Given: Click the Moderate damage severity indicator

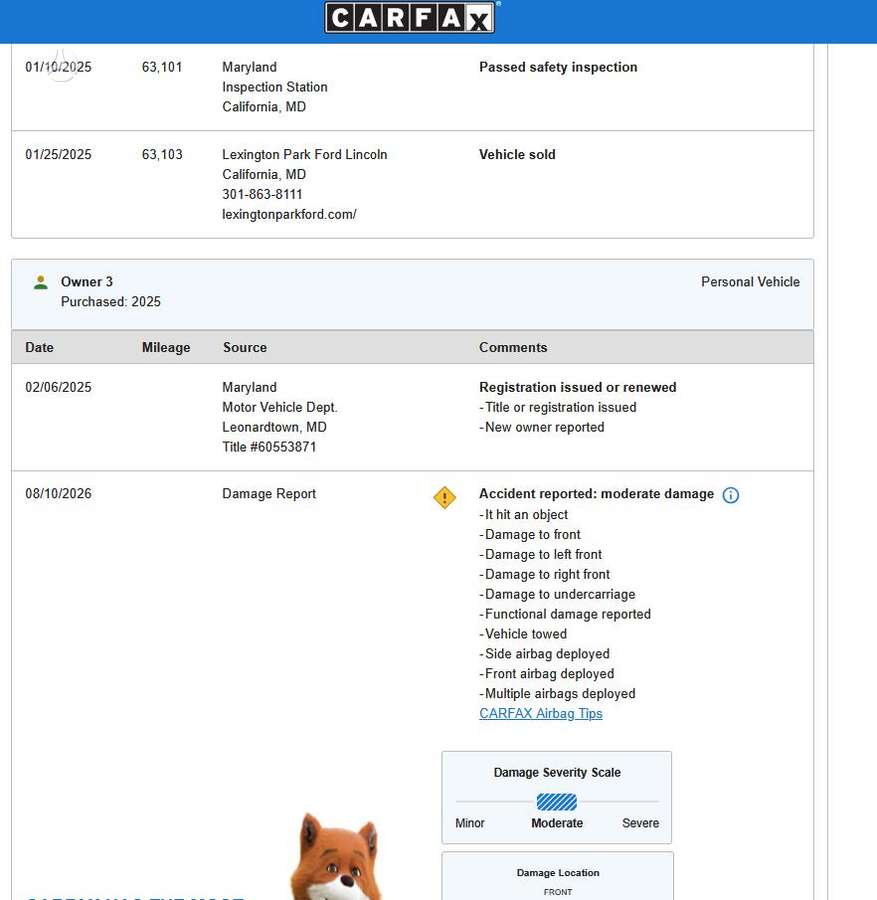Looking at the screenshot, I should click(557, 802).
